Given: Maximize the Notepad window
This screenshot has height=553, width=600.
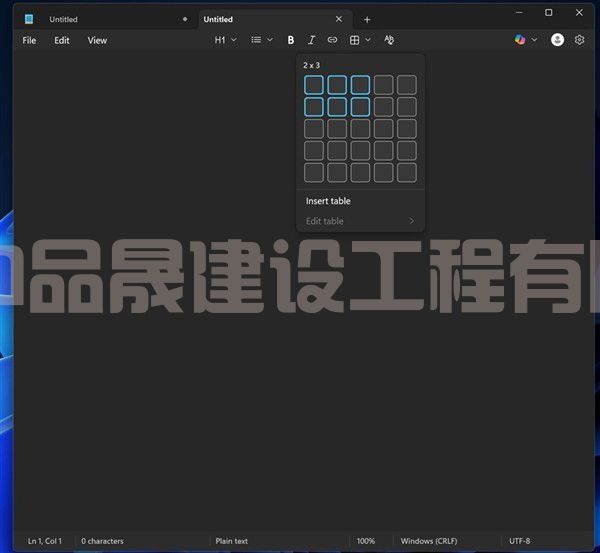Looking at the screenshot, I should 548,13.
